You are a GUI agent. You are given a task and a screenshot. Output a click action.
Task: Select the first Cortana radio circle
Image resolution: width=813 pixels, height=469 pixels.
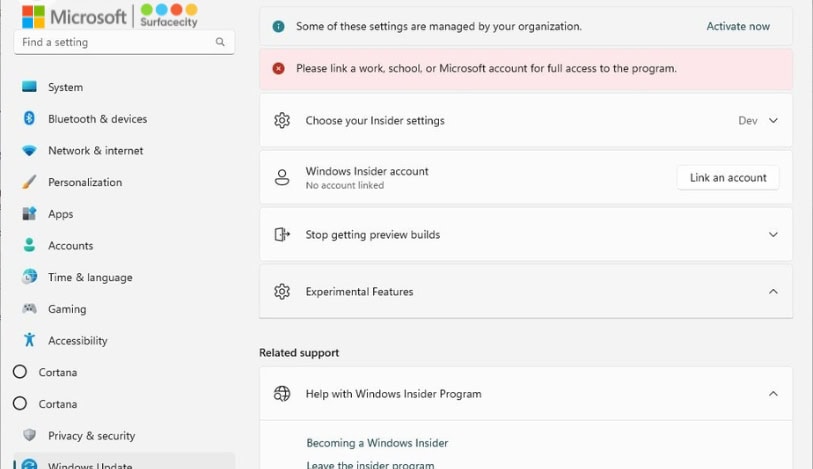point(20,372)
